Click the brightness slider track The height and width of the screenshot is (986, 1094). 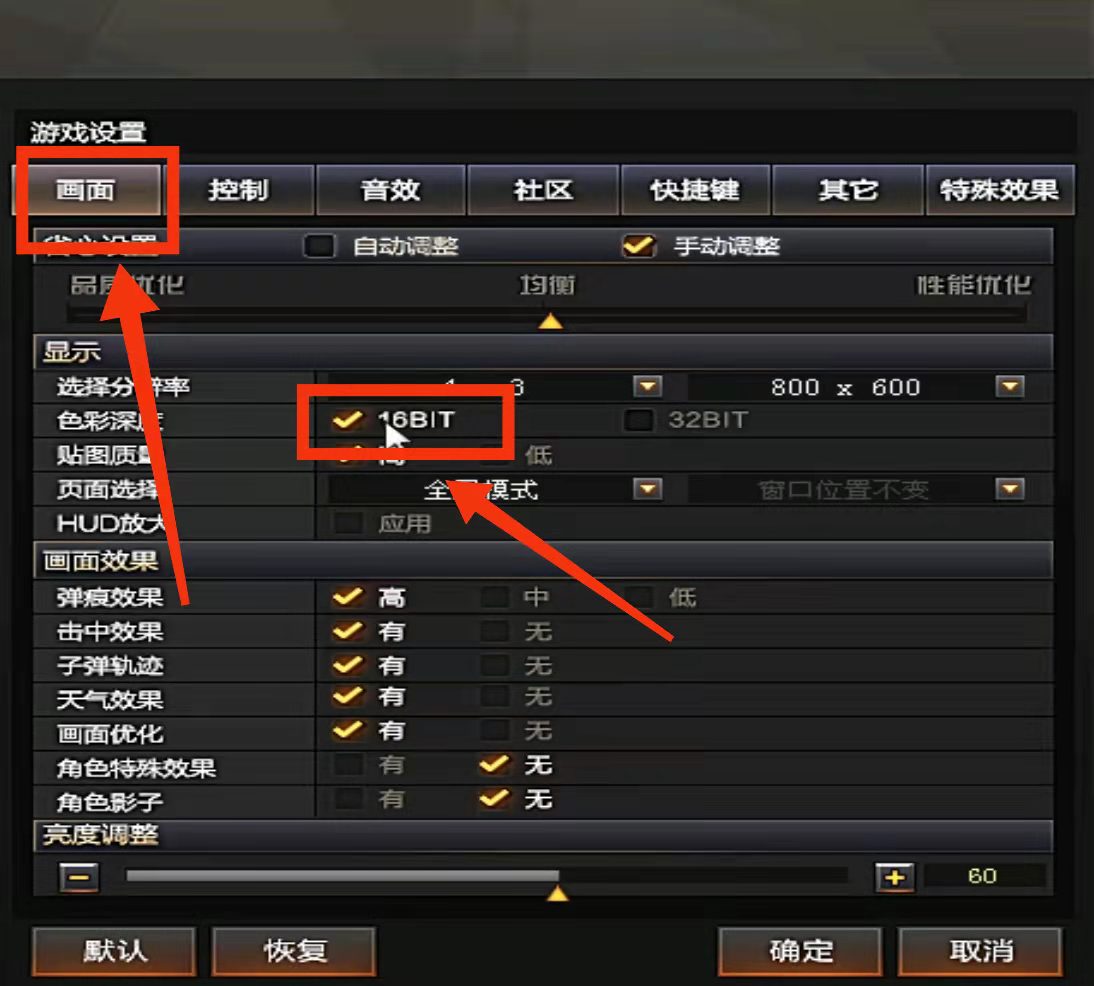click(x=486, y=875)
